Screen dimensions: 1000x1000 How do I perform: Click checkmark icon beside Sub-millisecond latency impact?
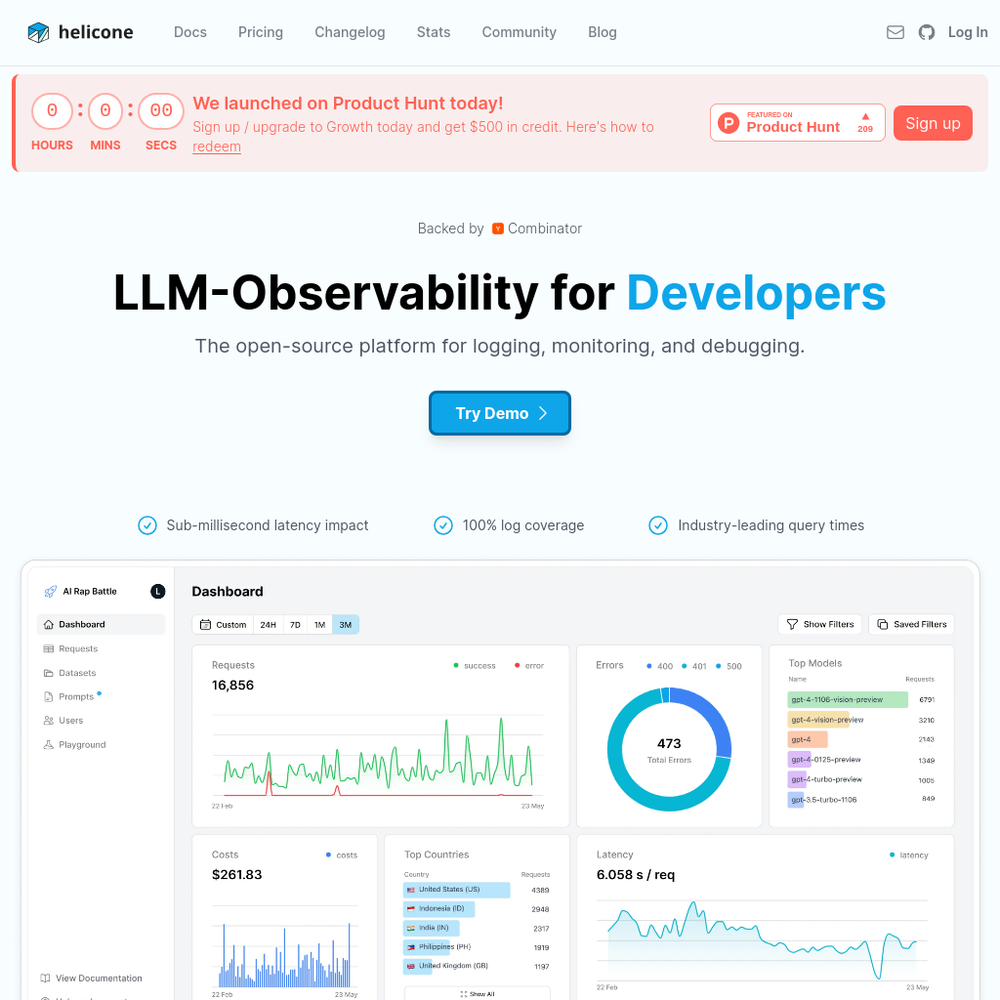[x=147, y=526]
